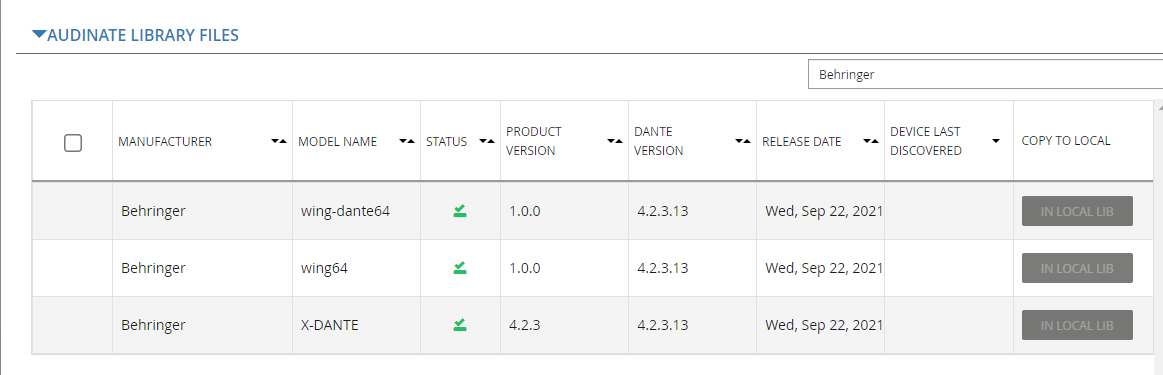The image size is (1163, 375).
Task: Click In Local Lib button for X-DANTE
Action: [1077, 325]
